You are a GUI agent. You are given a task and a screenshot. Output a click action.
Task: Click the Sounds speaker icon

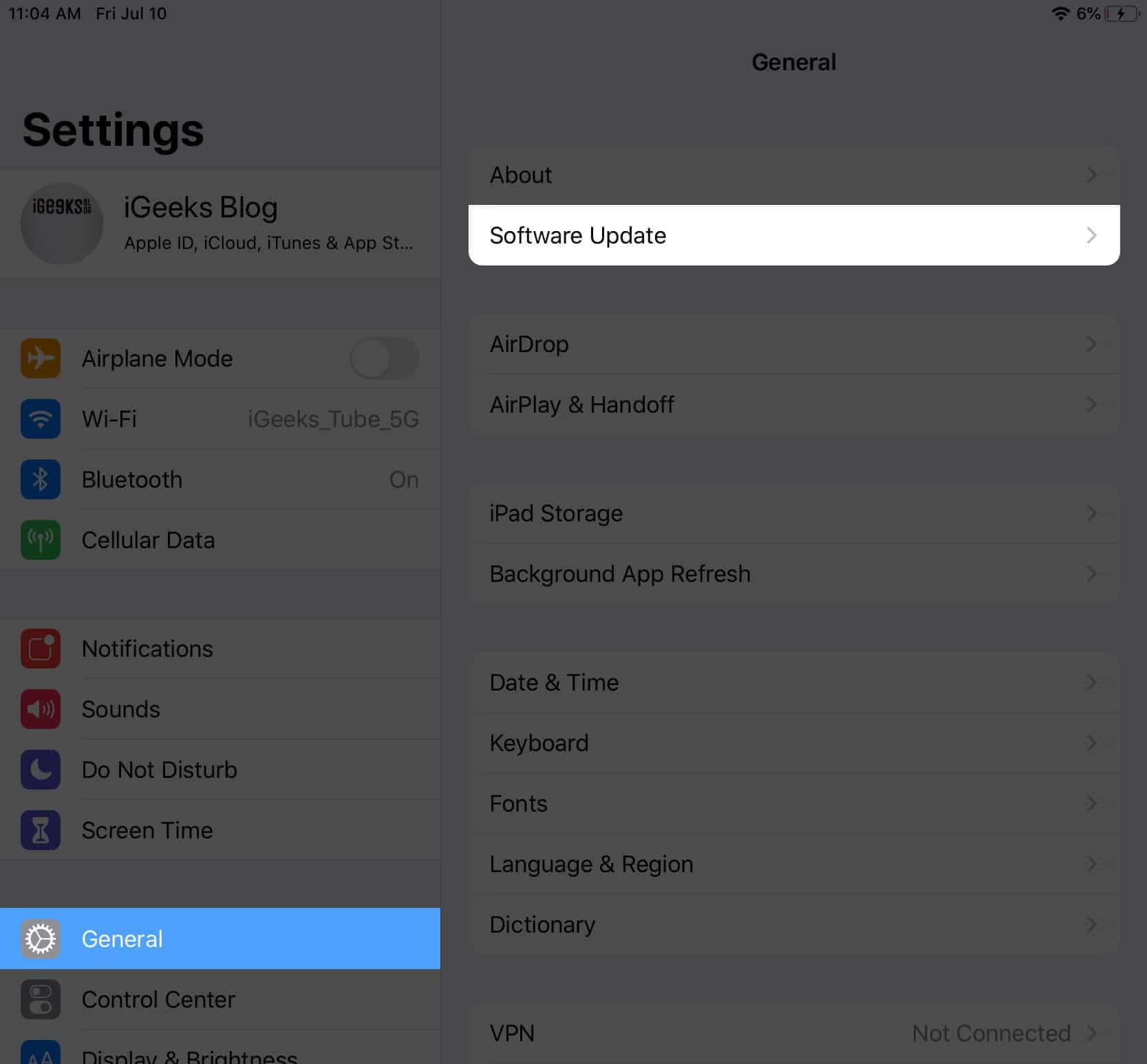tap(41, 709)
